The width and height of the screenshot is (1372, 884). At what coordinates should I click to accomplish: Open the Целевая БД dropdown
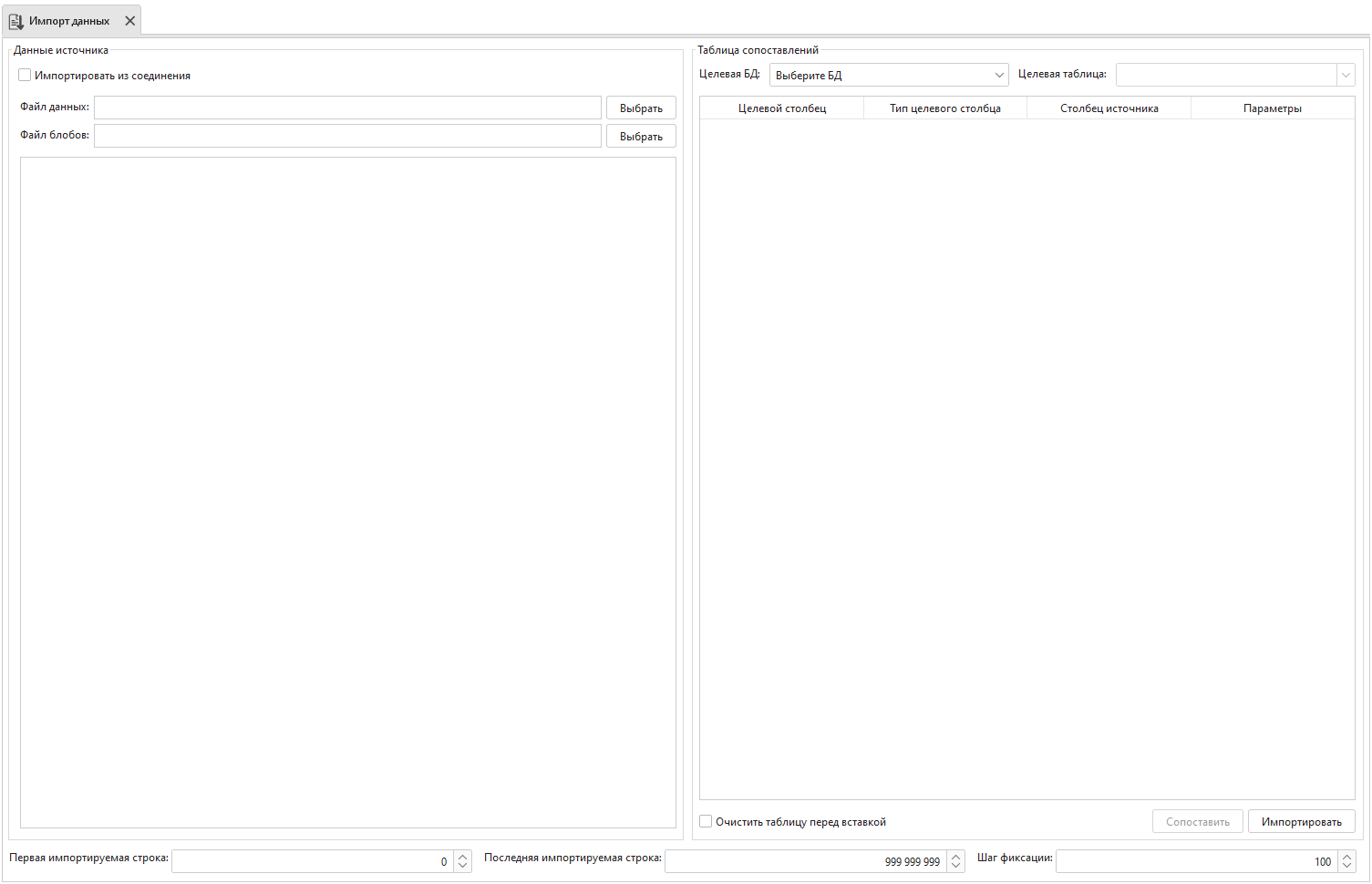tap(889, 75)
